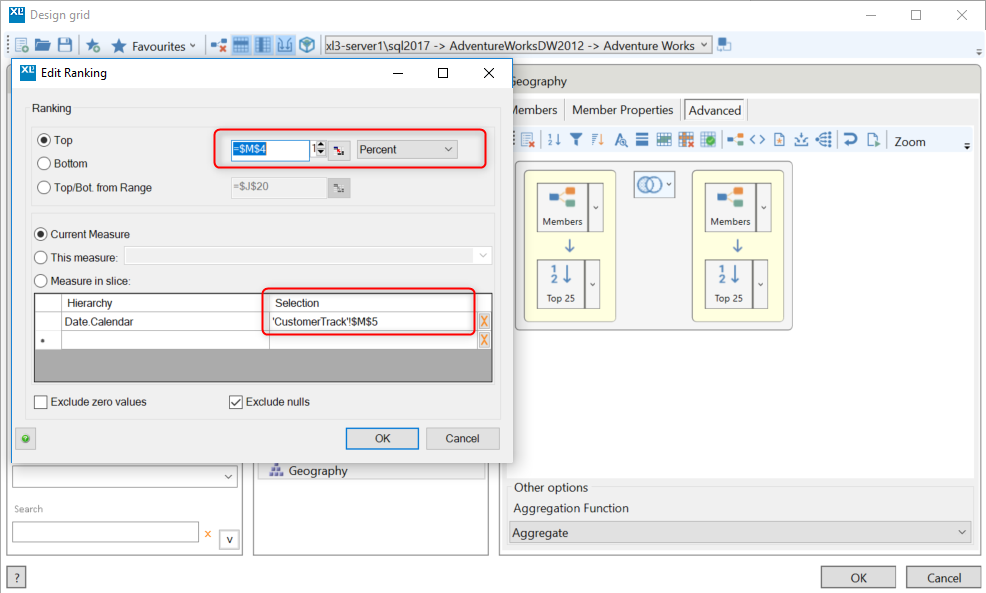Viewport: 986px width, 593px height.
Task: Click the save disk icon
Action: [x=64, y=45]
